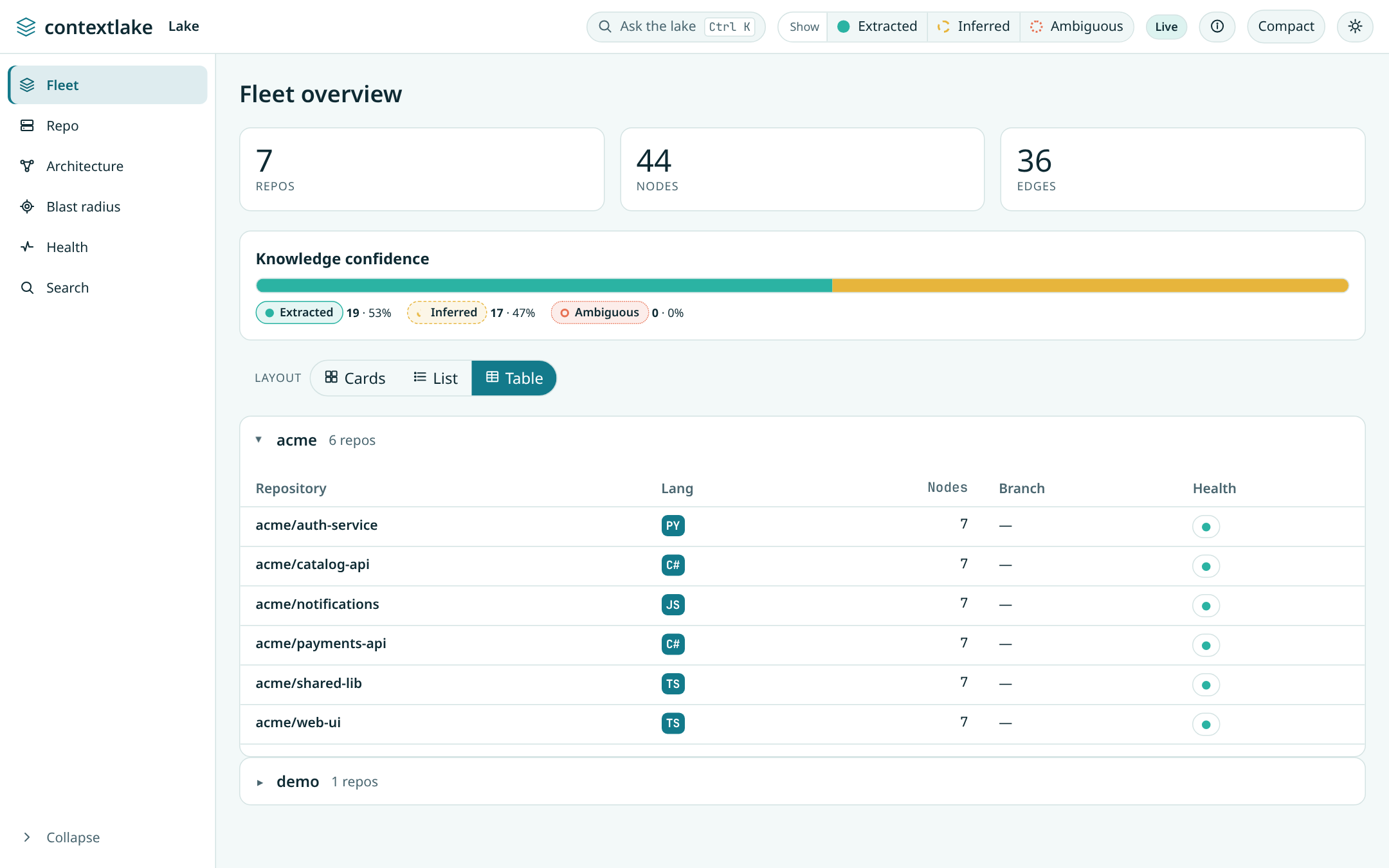Sort by Lang column header

677,488
